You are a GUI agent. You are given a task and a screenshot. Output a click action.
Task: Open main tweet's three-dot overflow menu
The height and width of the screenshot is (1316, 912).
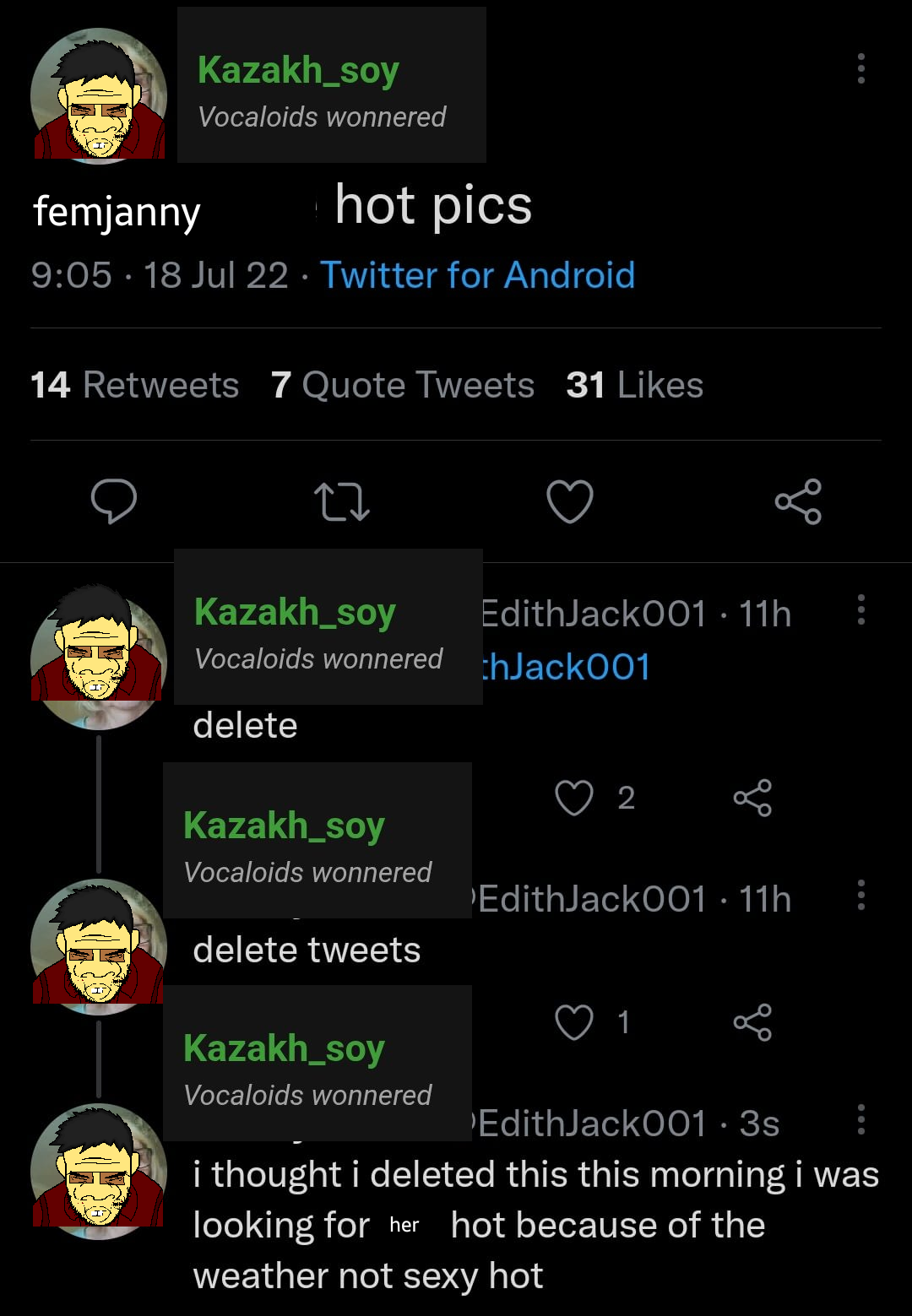pyautogui.click(x=861, y=68)
